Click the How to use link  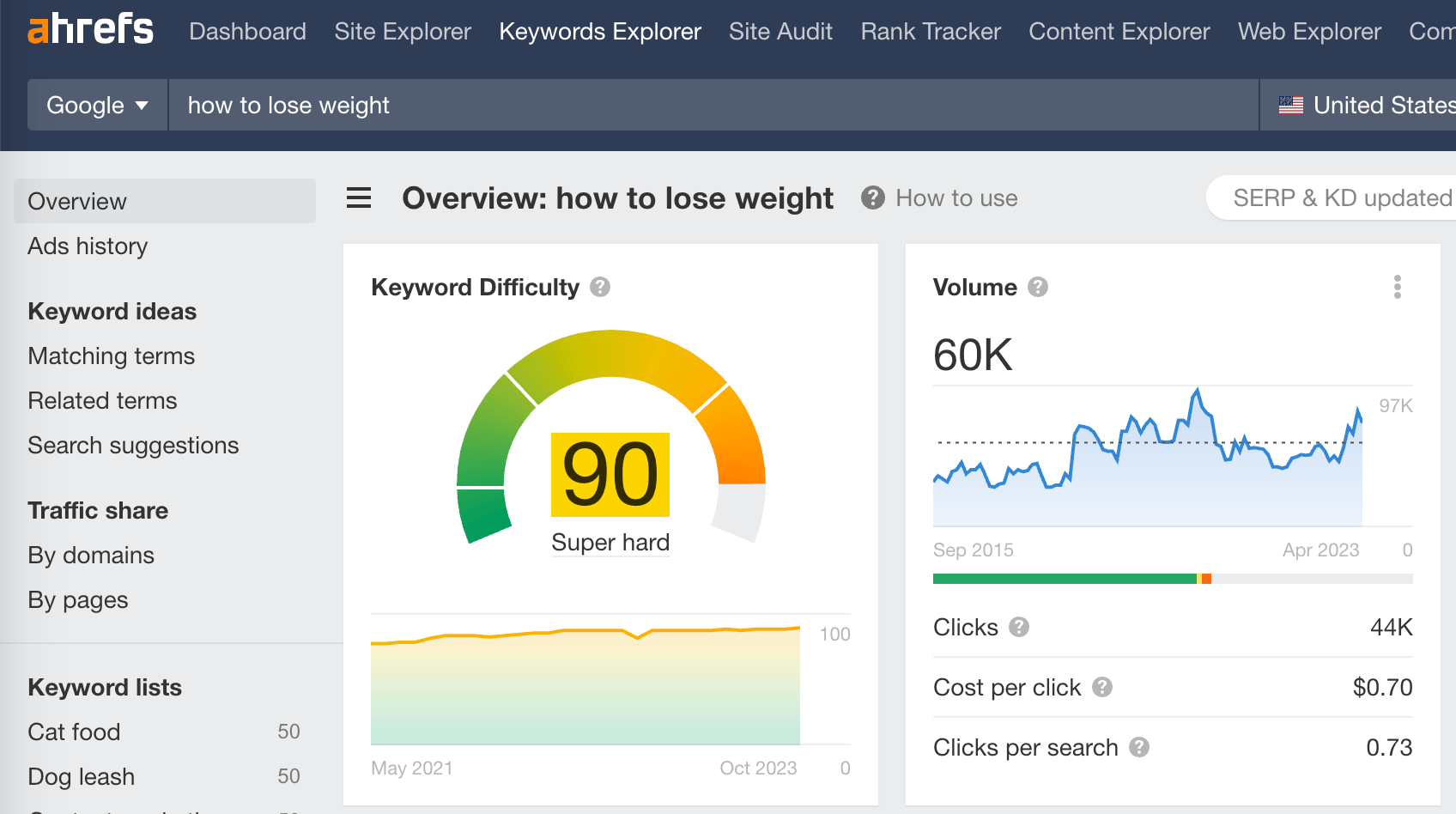(x=956, y=198)
